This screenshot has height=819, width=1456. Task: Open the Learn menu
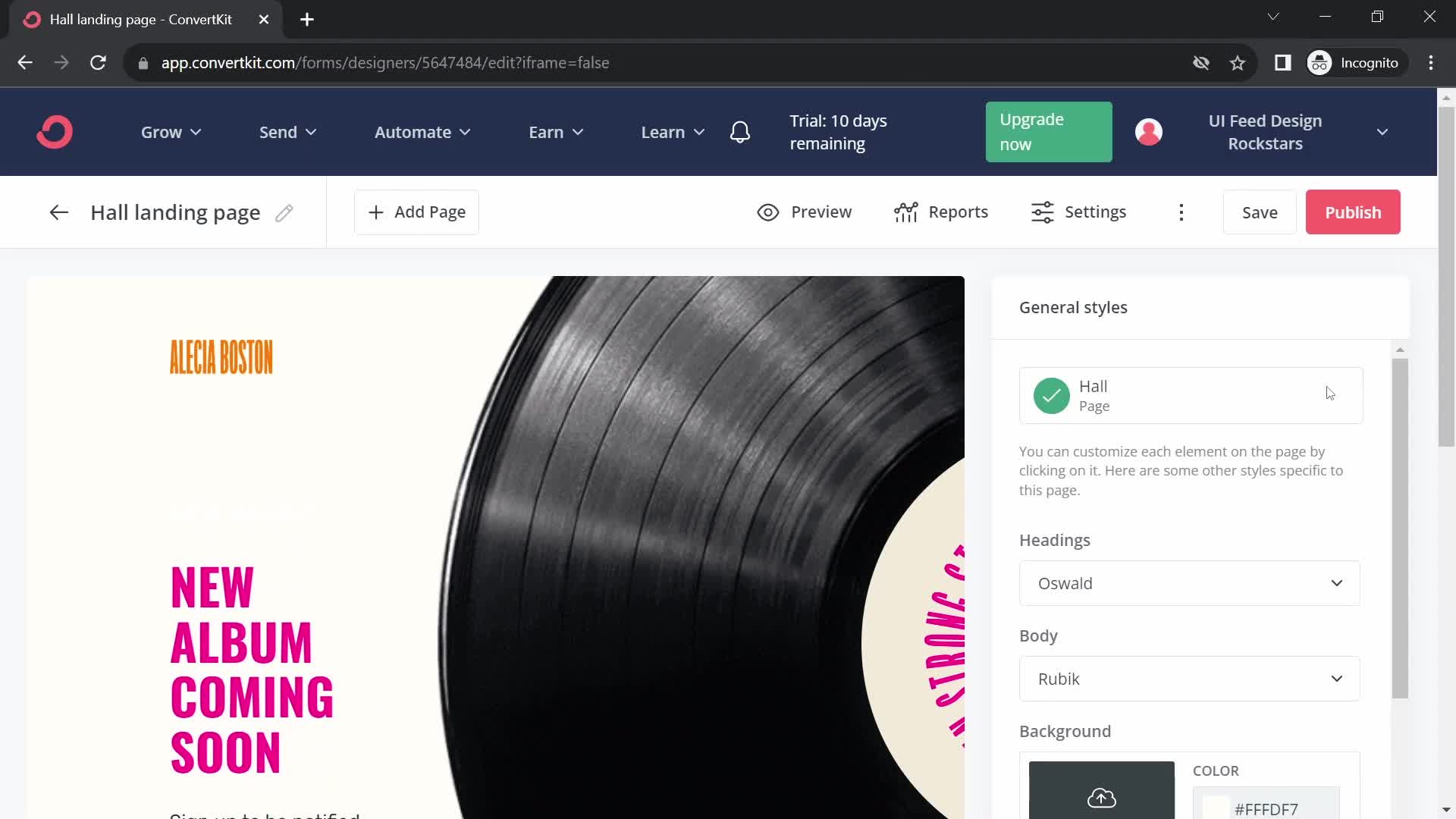click(x=673, y=132)
